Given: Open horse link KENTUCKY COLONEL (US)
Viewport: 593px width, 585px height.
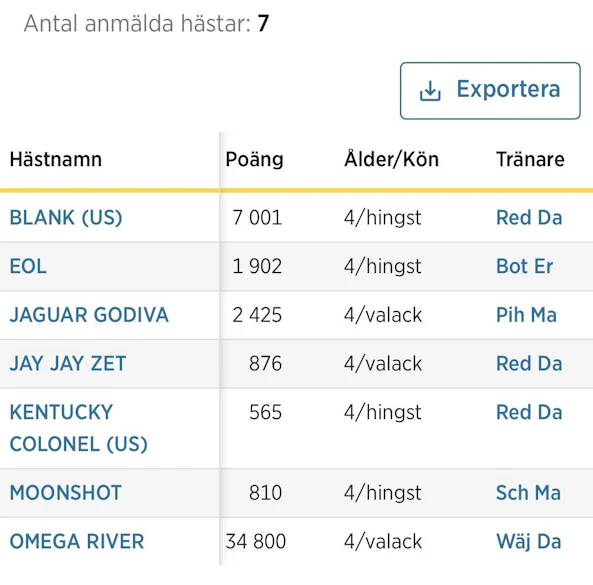Looking at the screenshot, I should (x=78, y=428).
